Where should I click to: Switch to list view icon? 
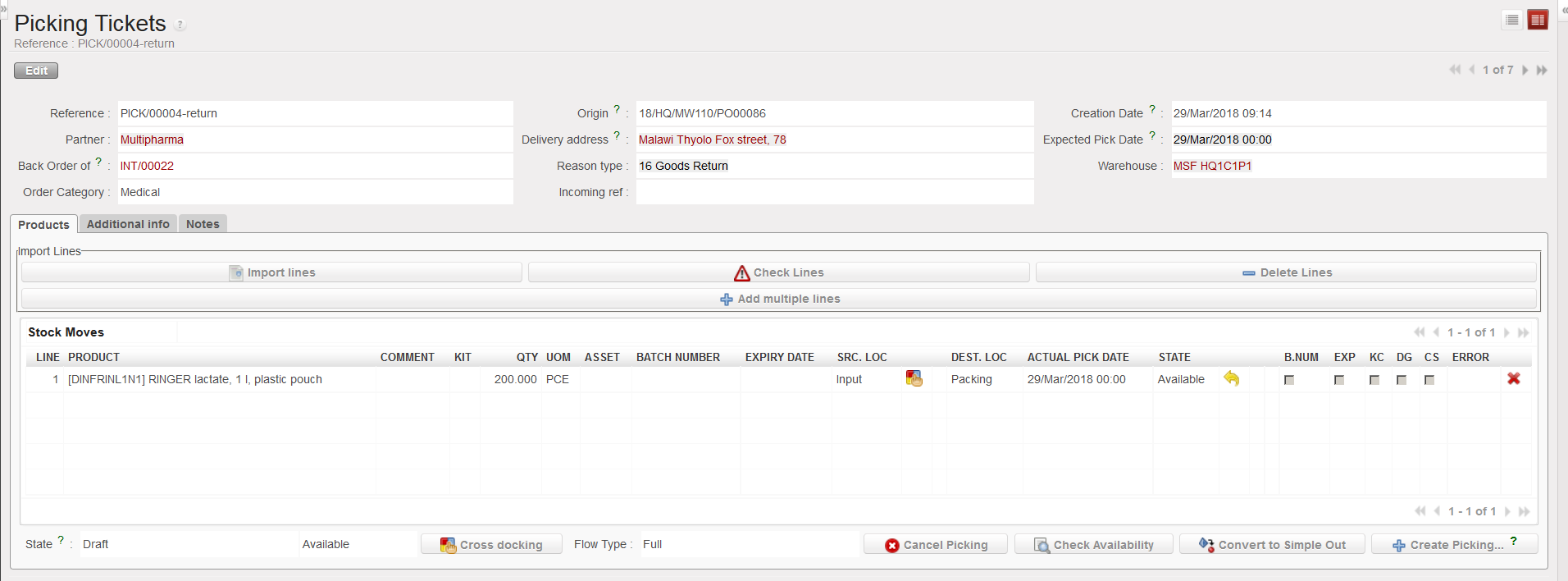1512,20
